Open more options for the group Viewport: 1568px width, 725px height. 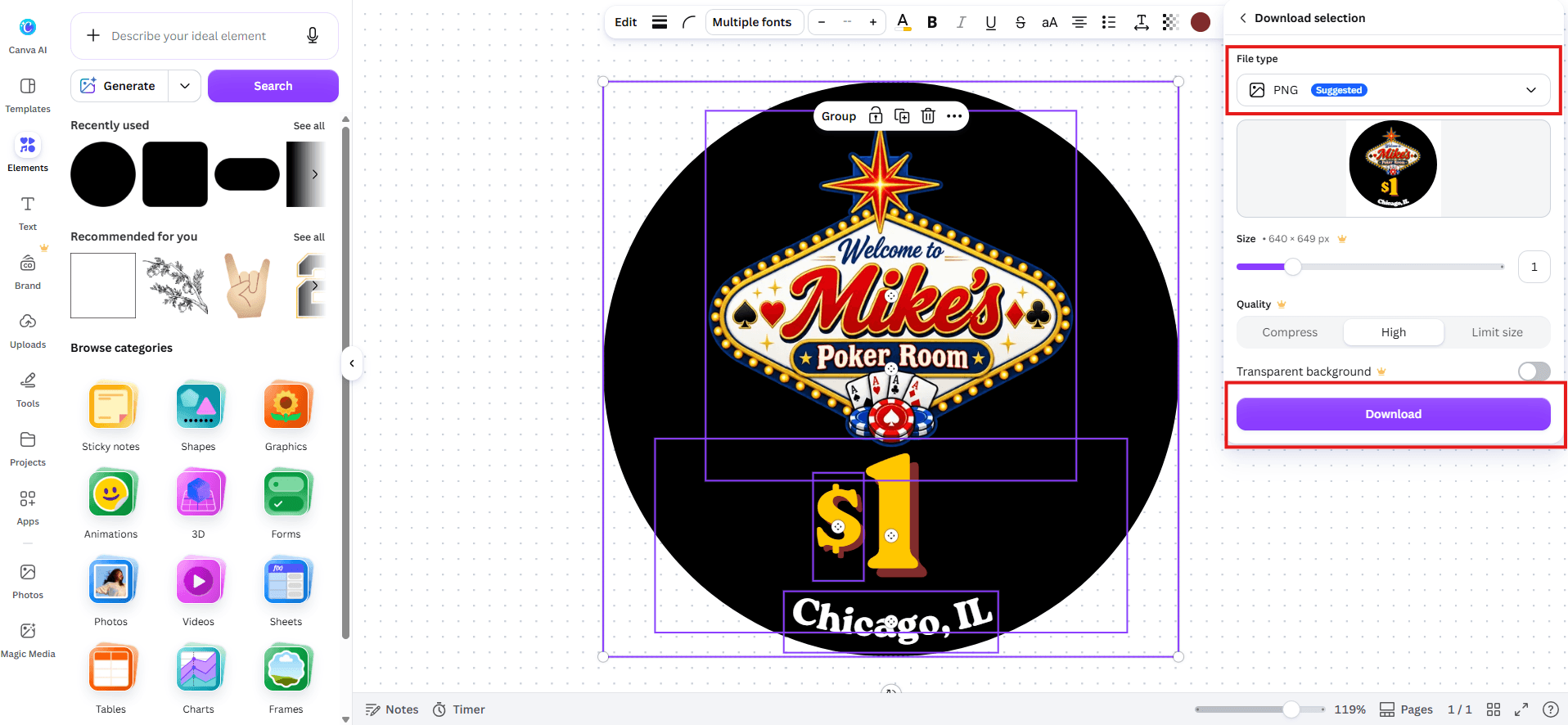[x=954, y=116]
